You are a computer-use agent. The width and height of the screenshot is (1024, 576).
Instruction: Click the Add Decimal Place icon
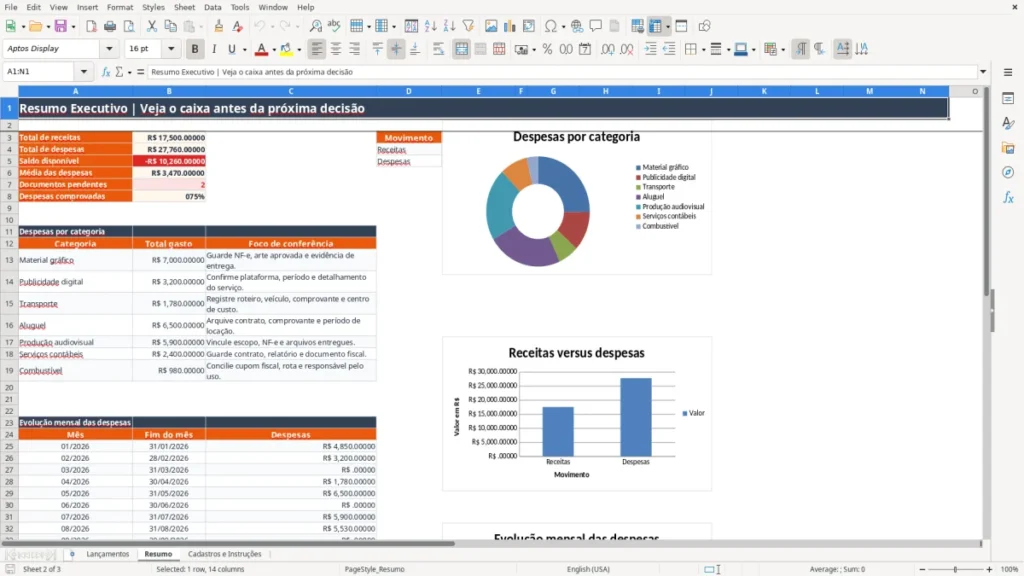pyautogui.click(x=608, y=49)
